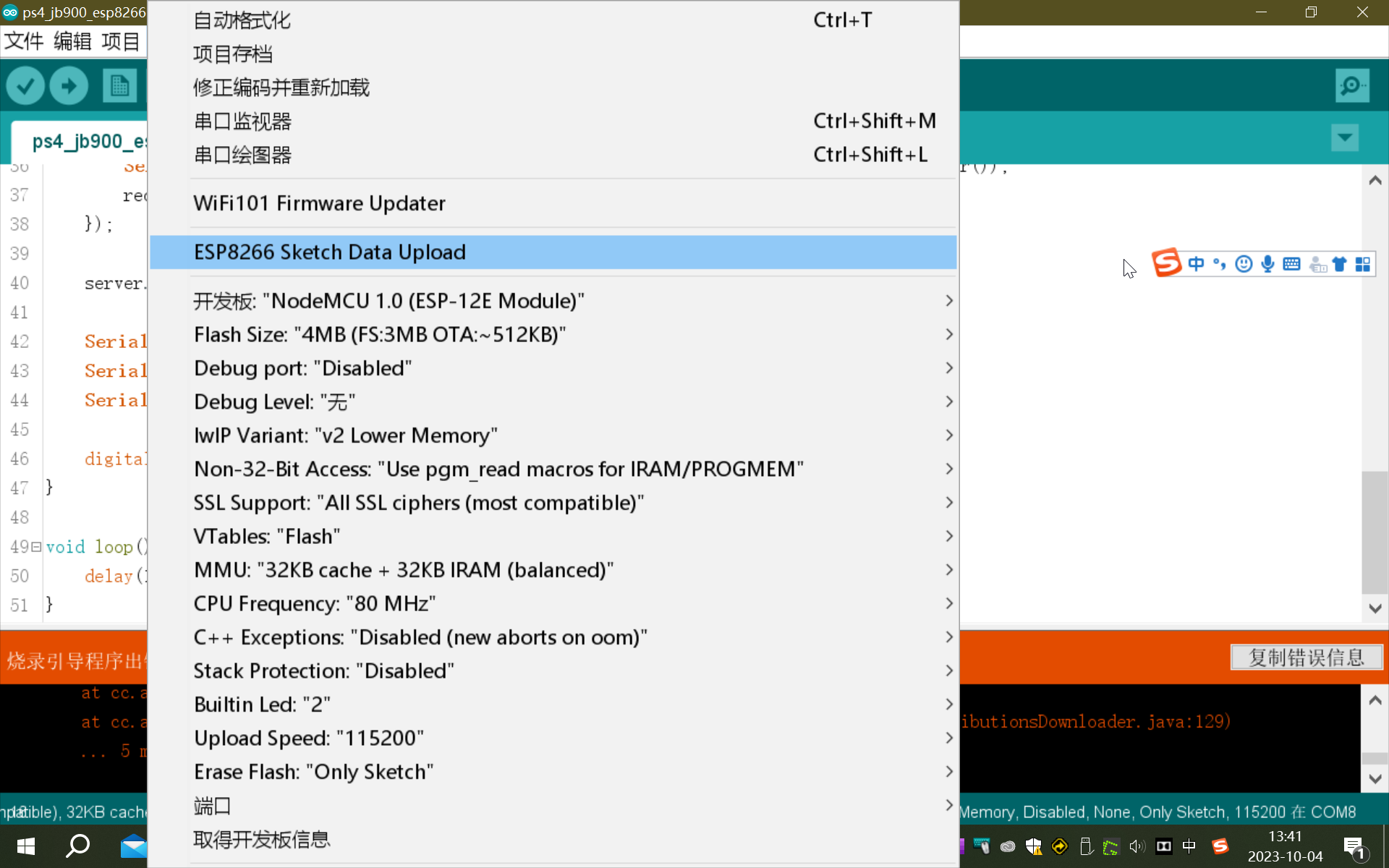Open the 编辑 menu
Viewport: 1389px width, 868px height.
coord(72,41)
